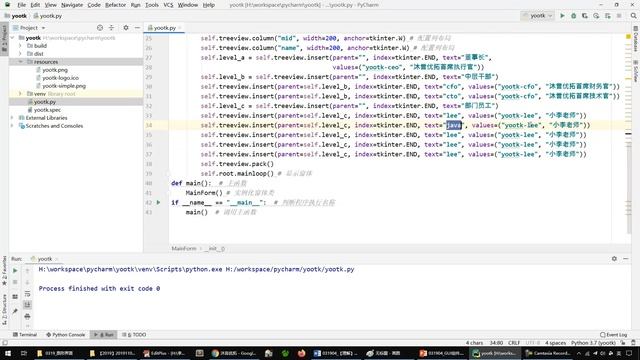Open the File menu
Image resolution: width=640 pixels, height=360 pixels.
22,5
